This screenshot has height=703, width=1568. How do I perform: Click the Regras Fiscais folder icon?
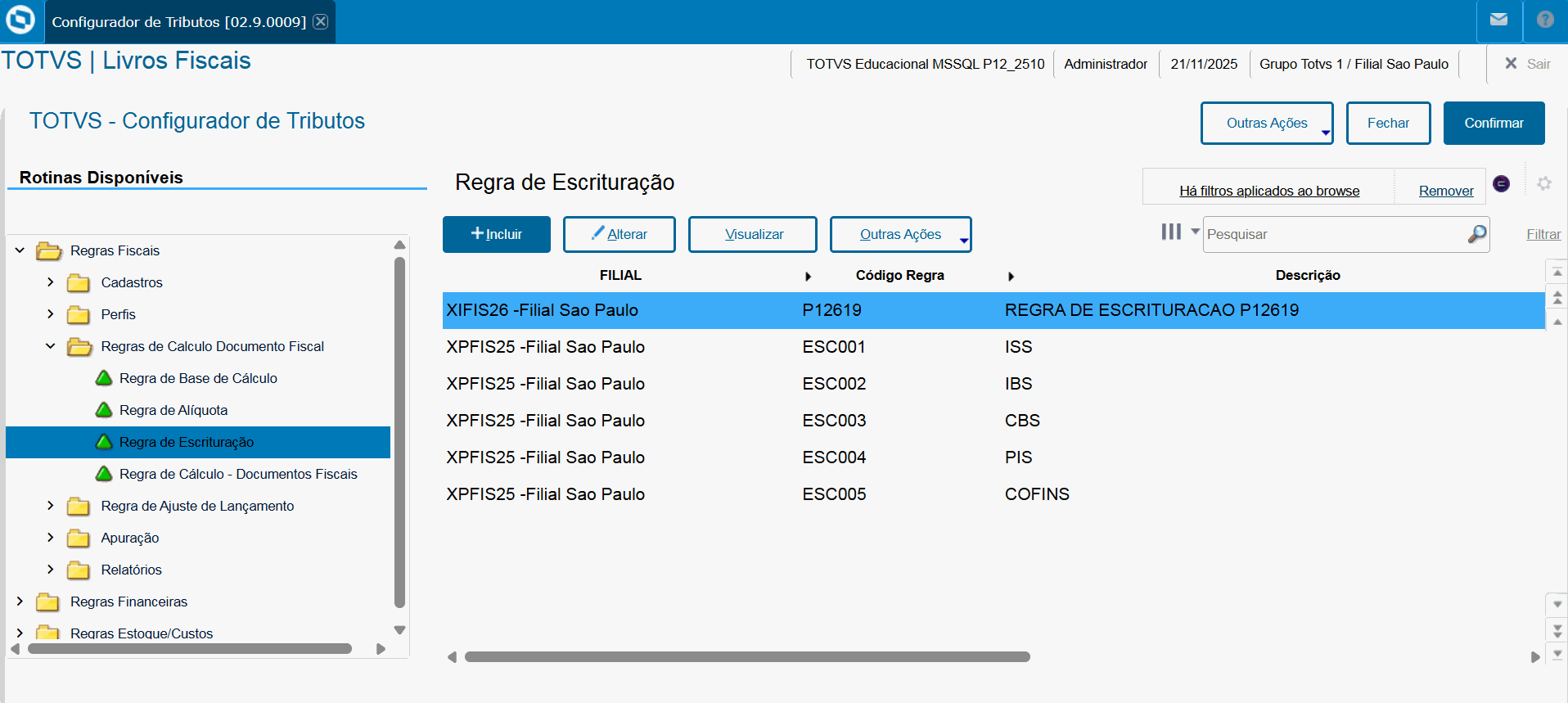(48, 250)
